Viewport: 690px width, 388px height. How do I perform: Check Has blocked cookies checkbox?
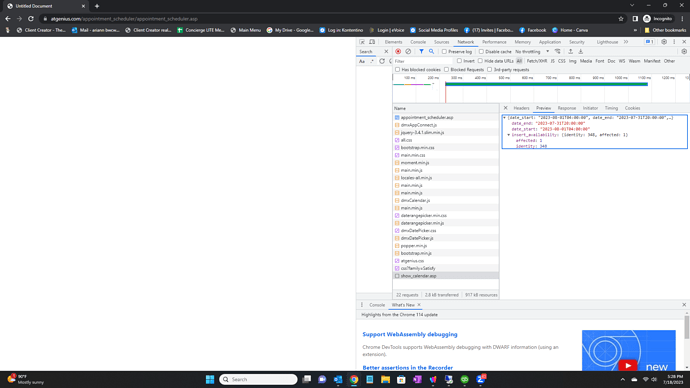pyautogui.click(x=397, y=70)
